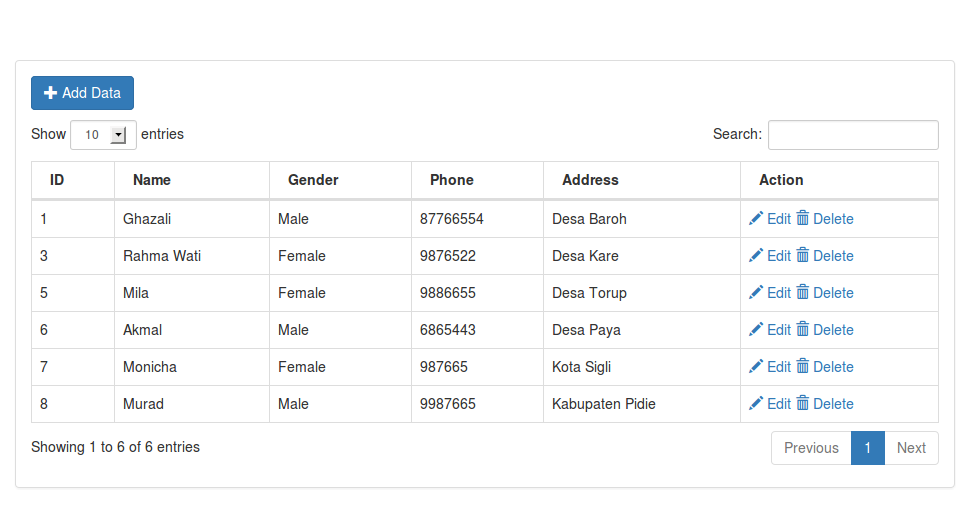This screenshot has width=968, height=508.
Task: Click the trash delete icon for Akmal
Action: 803,329
